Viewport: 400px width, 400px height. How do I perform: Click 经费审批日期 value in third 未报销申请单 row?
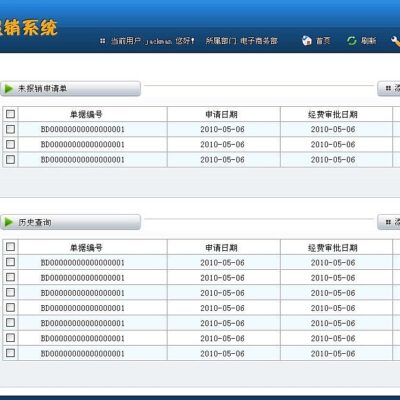333,160
